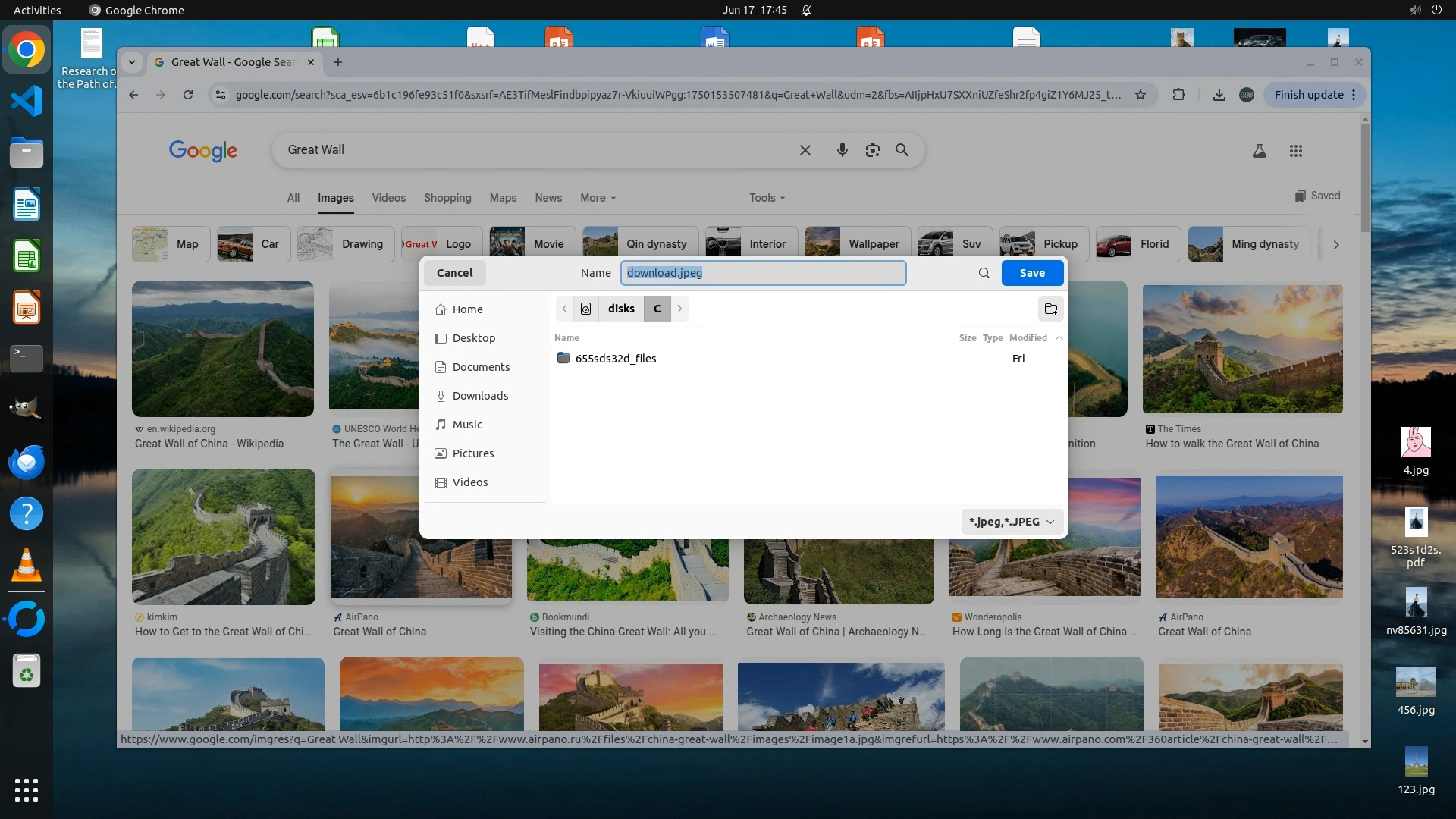Switch to the Videos search tab
The width and height of the screenshot is (1456, 819).
388,198
